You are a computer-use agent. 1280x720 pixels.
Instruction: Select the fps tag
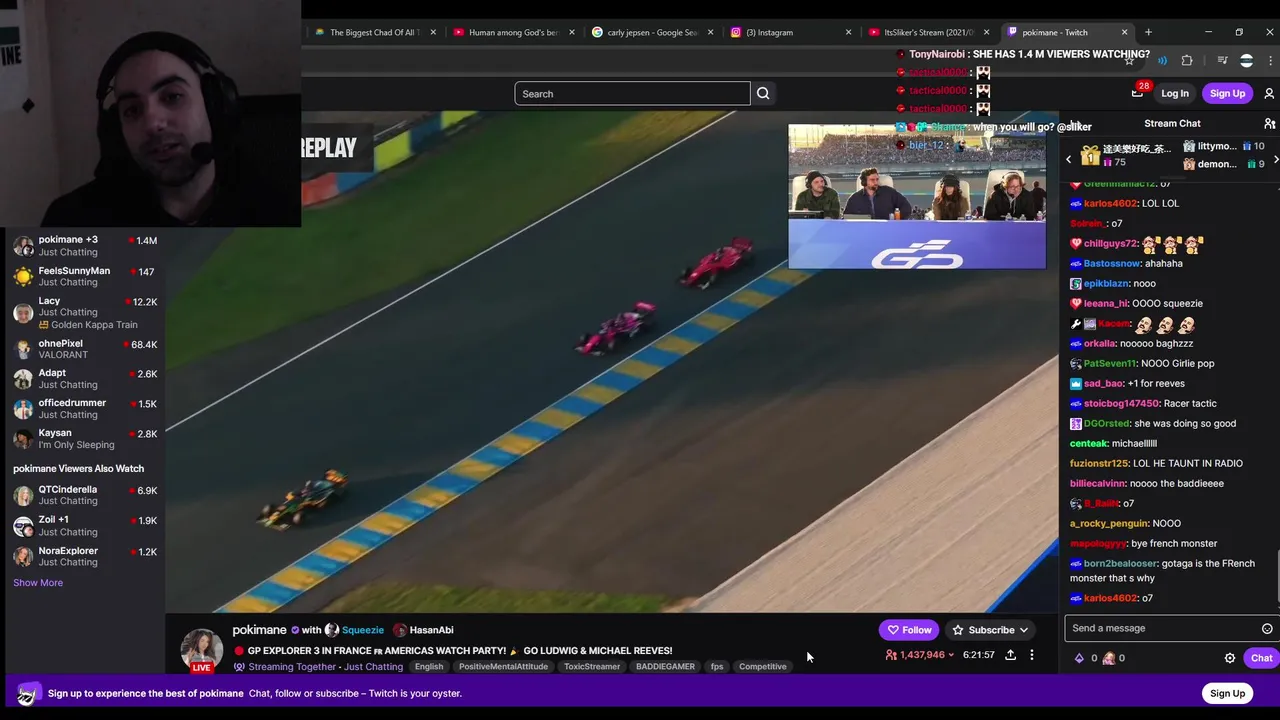716,667
